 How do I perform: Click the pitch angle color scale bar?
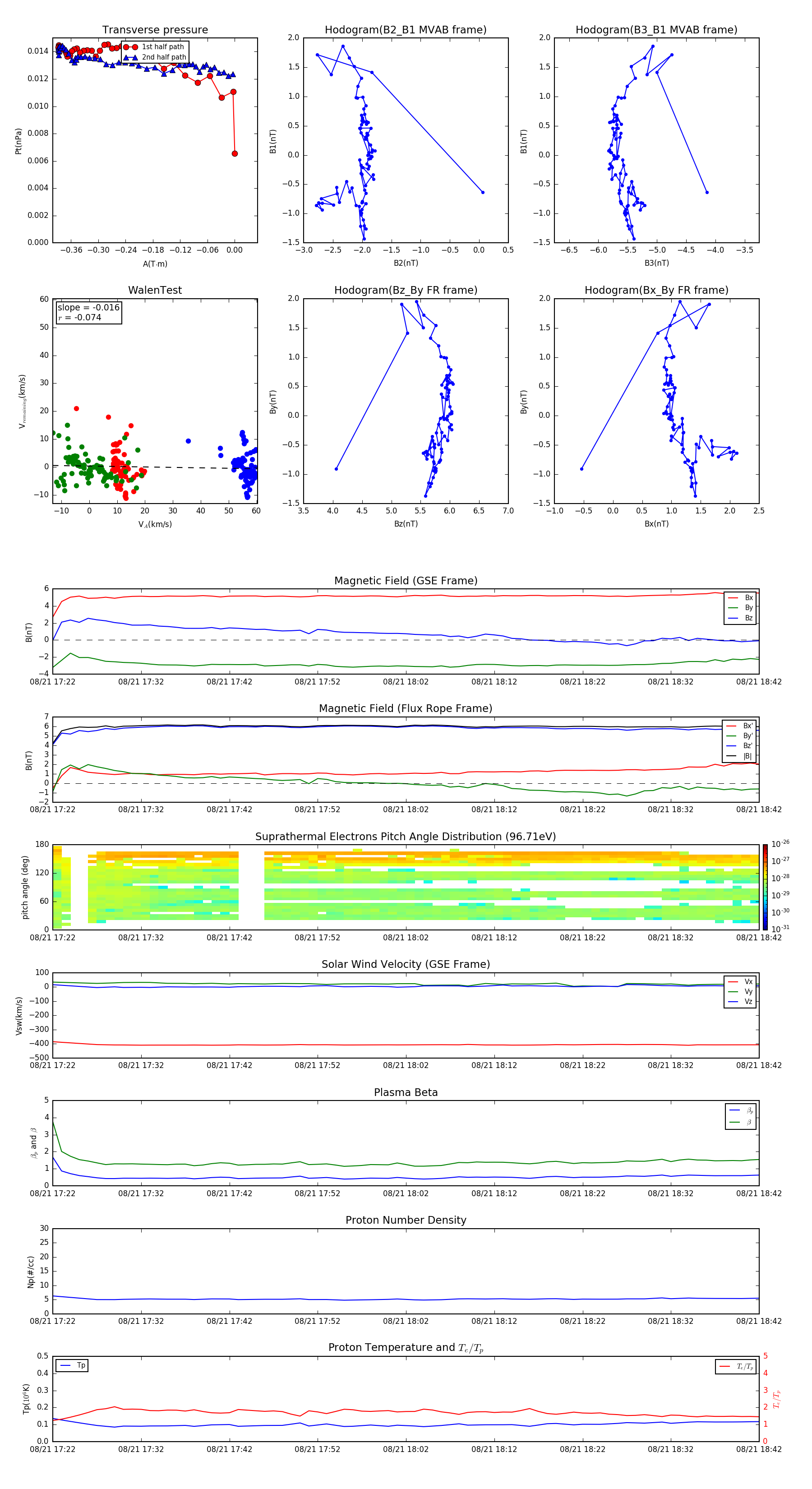[765, 887]
